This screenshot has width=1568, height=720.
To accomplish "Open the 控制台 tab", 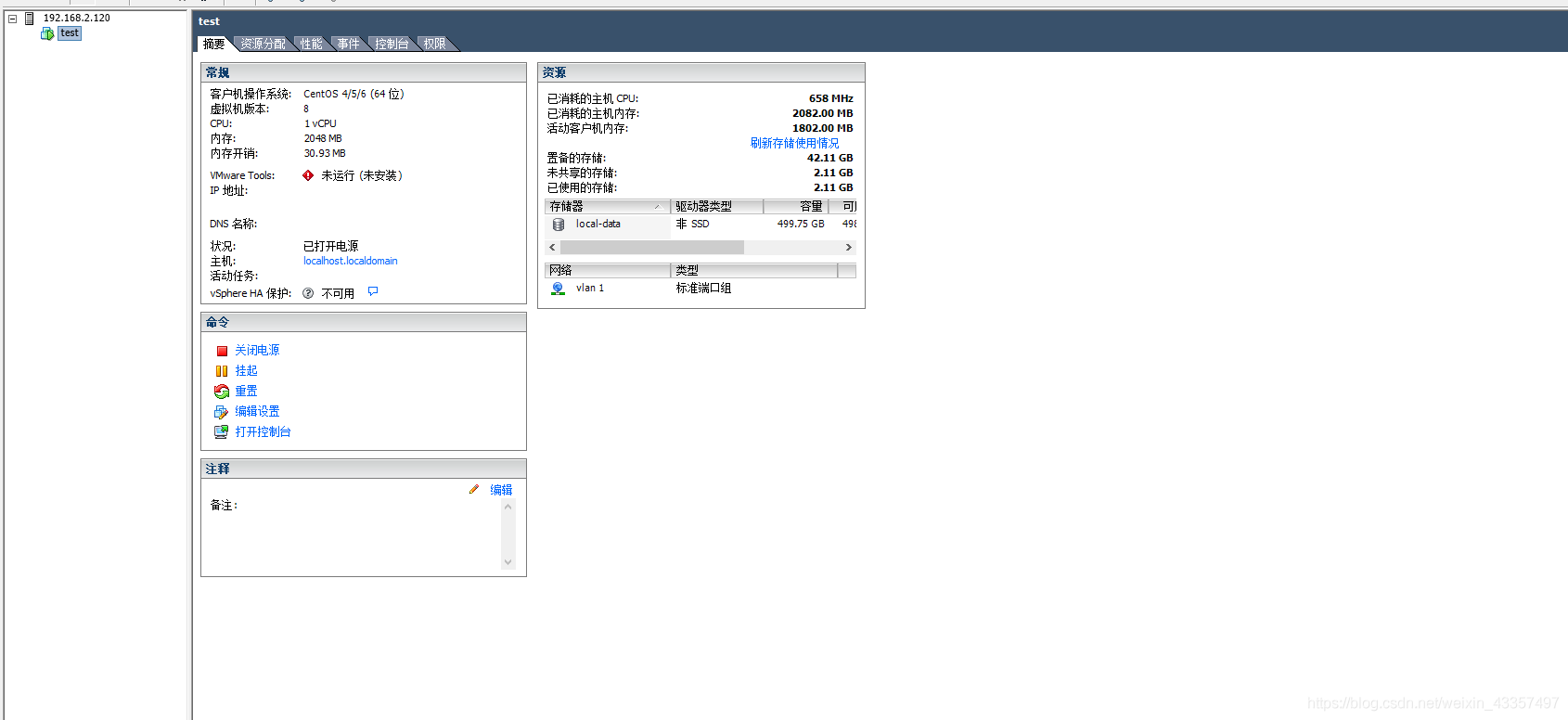I will (x=392, y=44).
